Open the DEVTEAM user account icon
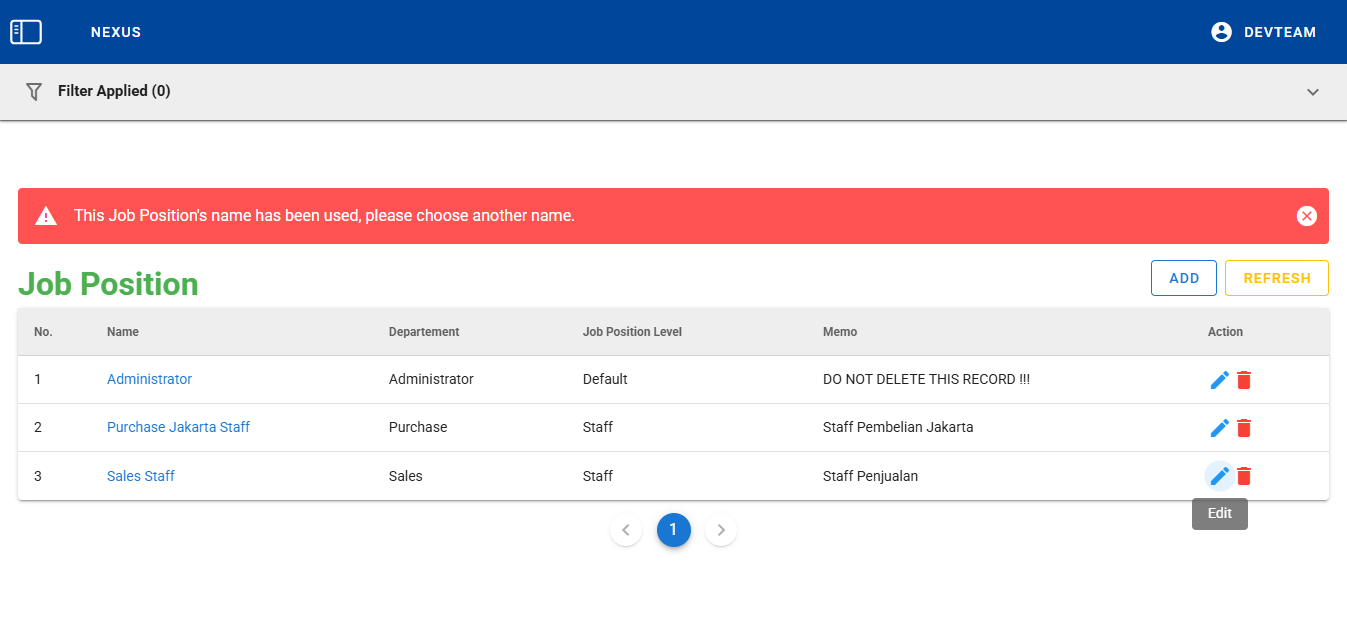 1221,32
